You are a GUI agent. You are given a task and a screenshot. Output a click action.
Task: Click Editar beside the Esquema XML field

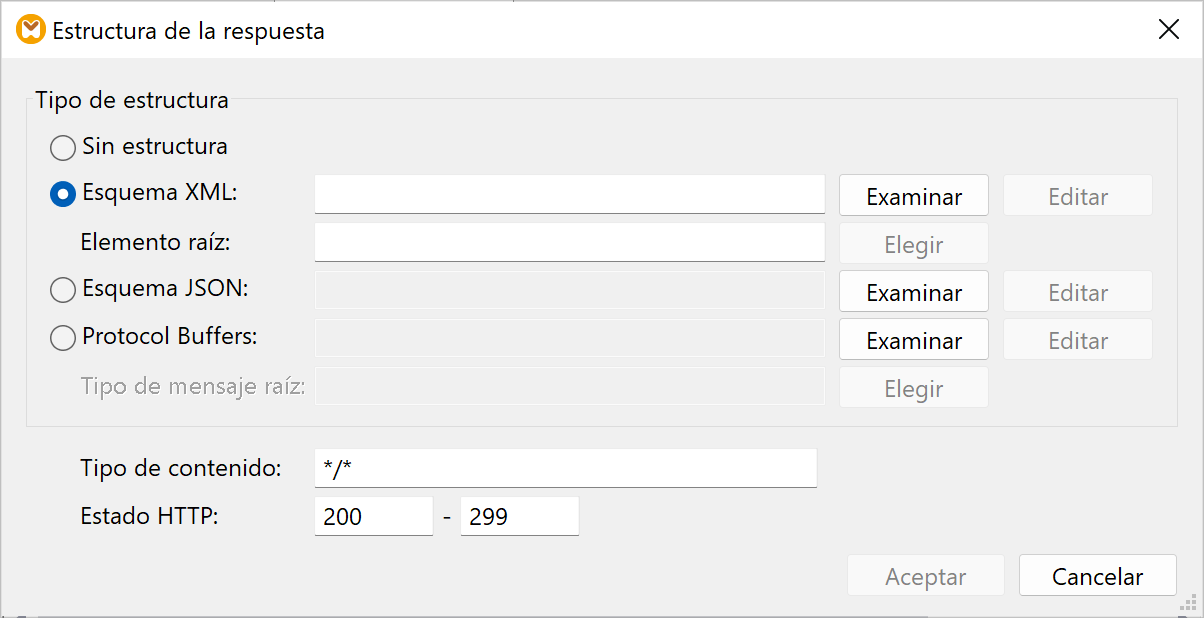pos(1077,196)
